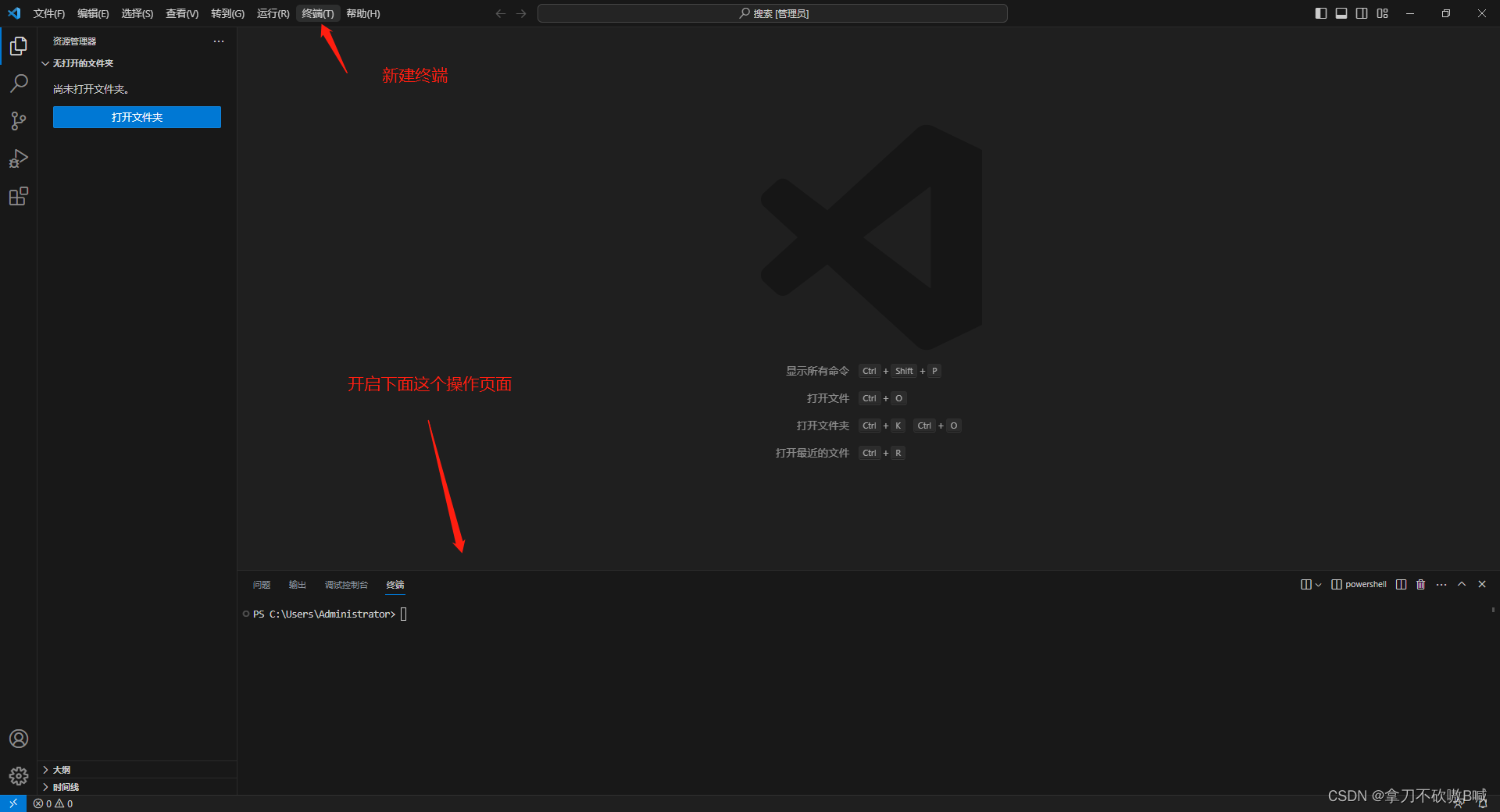Switch to the 输出 panel tab
Image resolution: width=1500 pixels, height=812 pixels.
coord(298,585)
